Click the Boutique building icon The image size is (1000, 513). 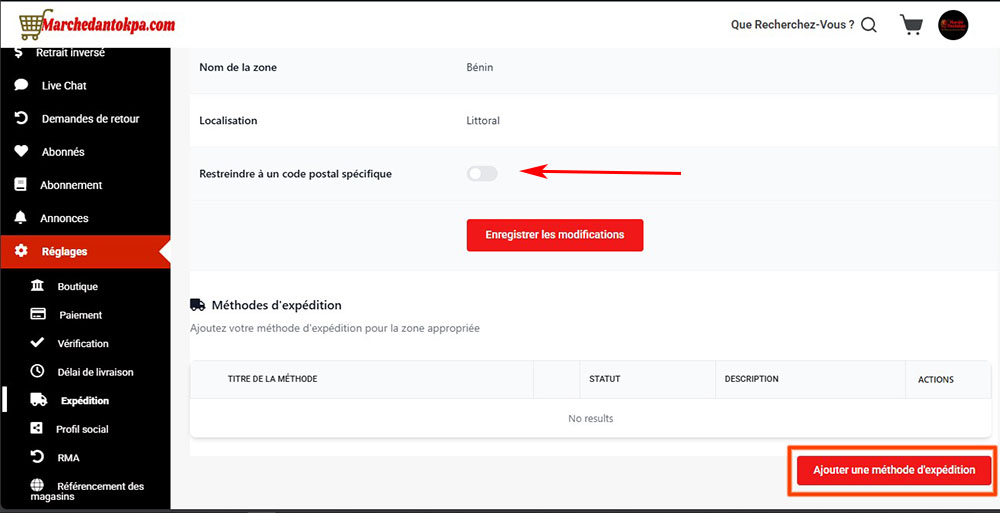coord(38,287)
